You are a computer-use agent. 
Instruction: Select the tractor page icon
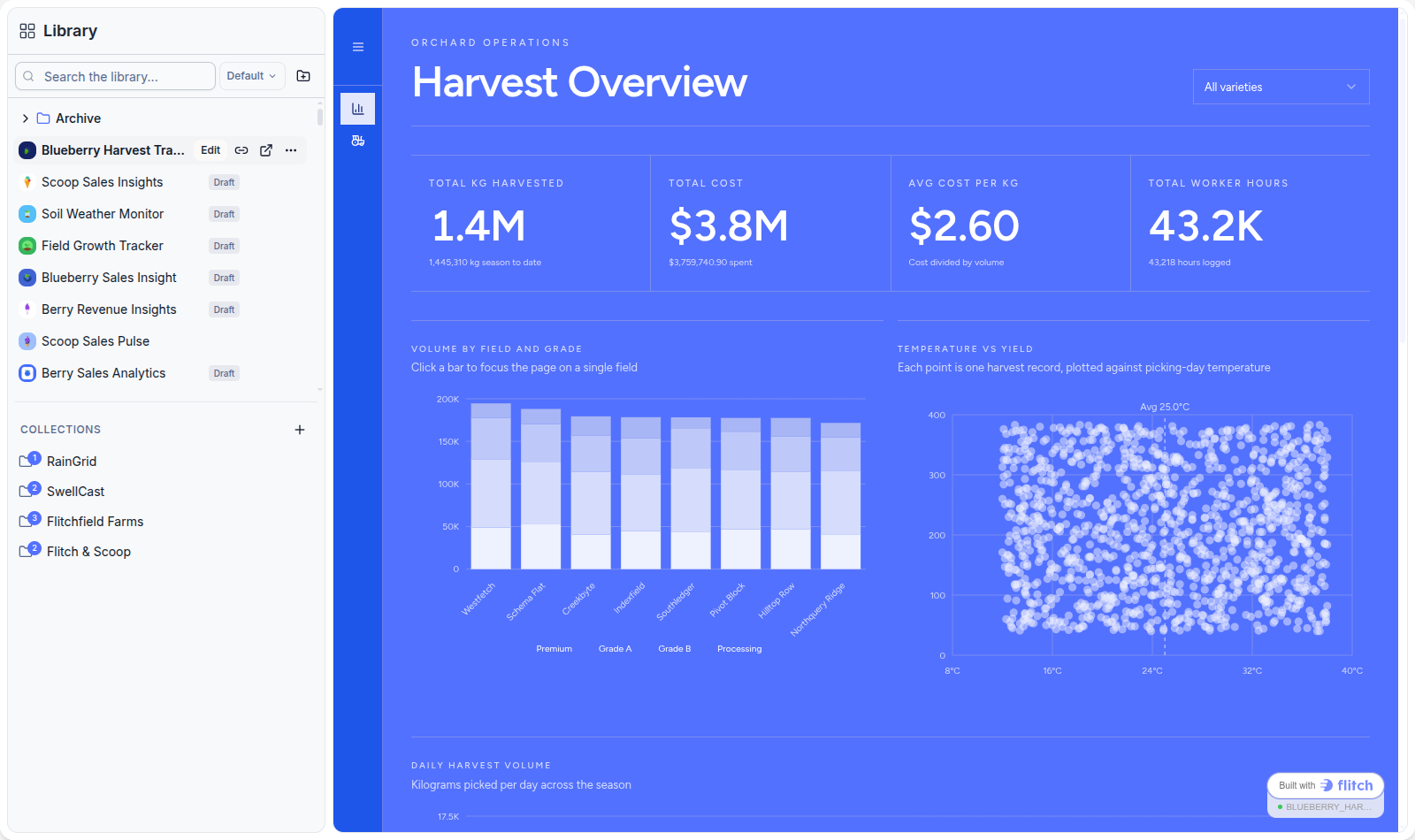(358, 141)
